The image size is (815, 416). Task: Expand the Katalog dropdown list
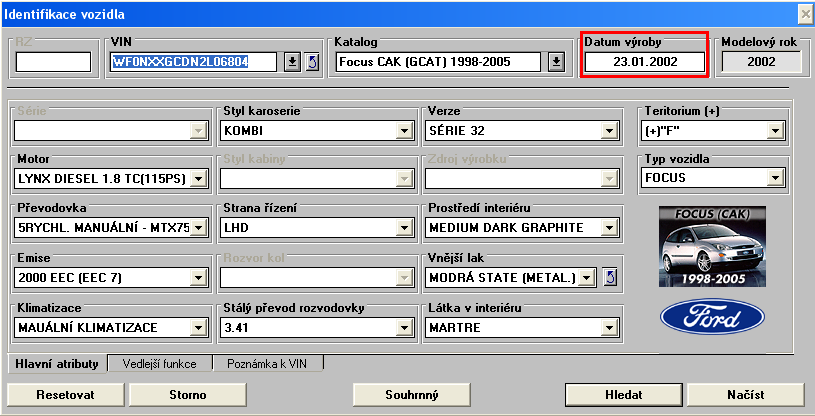556,62
